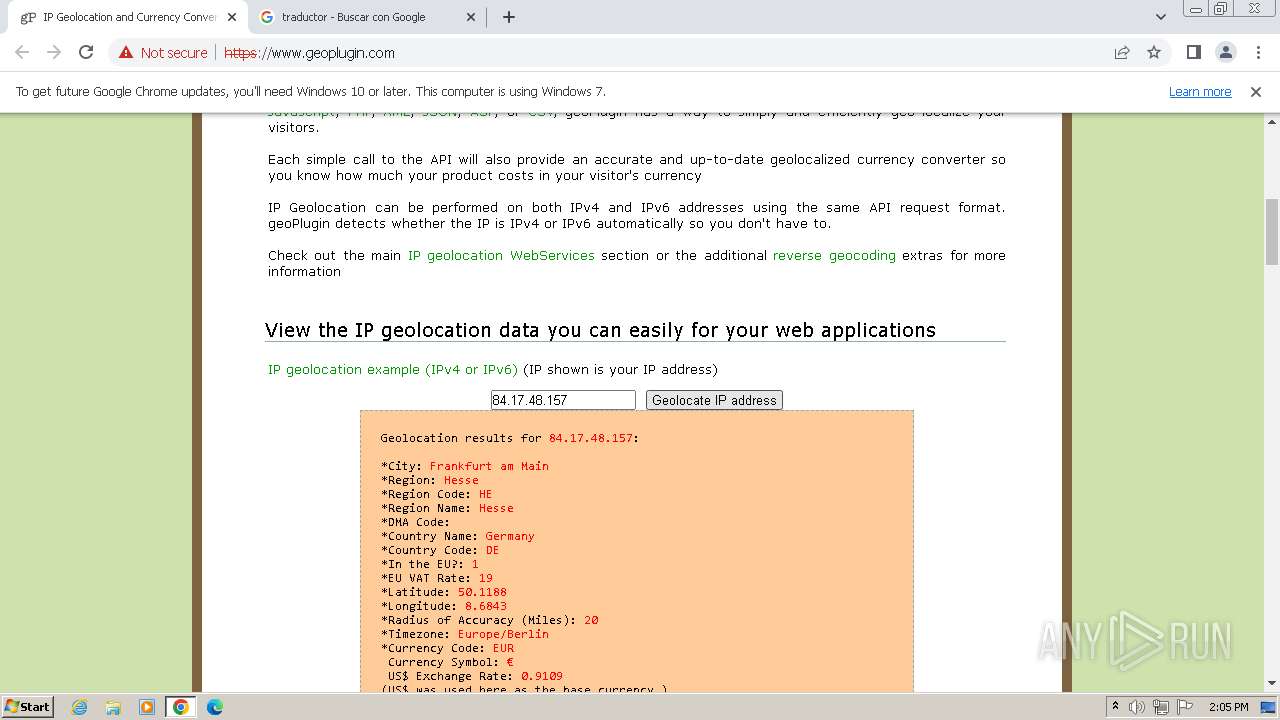Close the traductor Google tab

click(x=471, y=17)
